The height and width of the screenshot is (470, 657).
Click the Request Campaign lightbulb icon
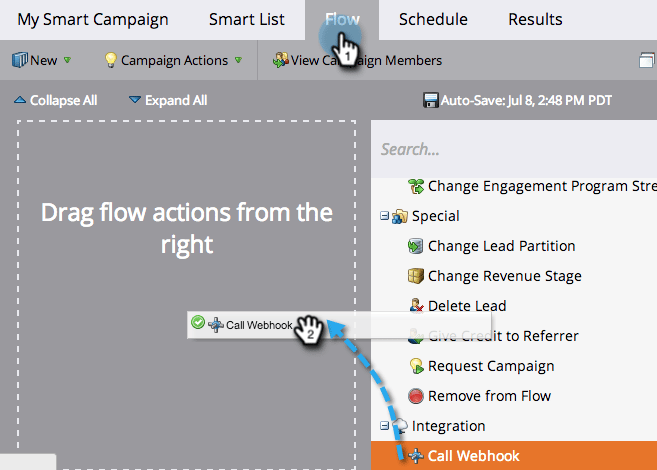[416, 366]
